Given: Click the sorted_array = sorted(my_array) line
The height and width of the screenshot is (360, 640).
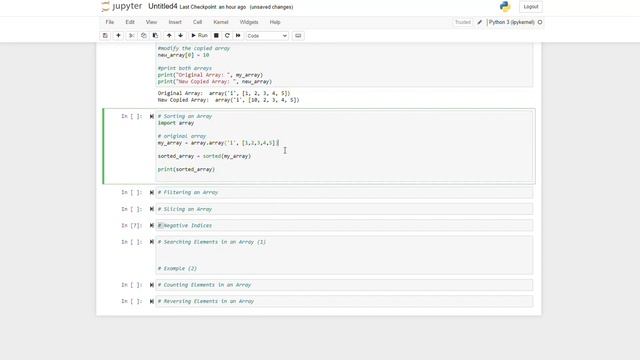Looking at the screenshot, I should click(204, 156).
